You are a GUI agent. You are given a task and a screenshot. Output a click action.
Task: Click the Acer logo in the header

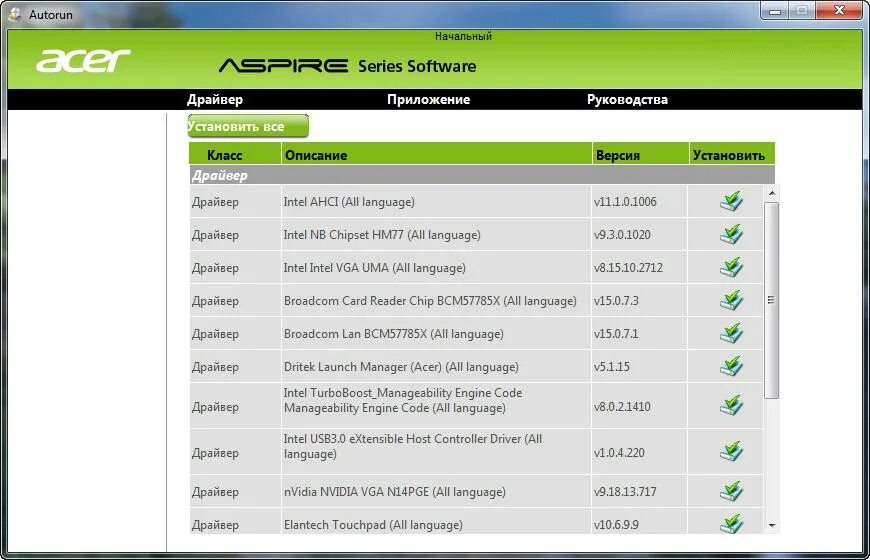(x=83, y=60)
